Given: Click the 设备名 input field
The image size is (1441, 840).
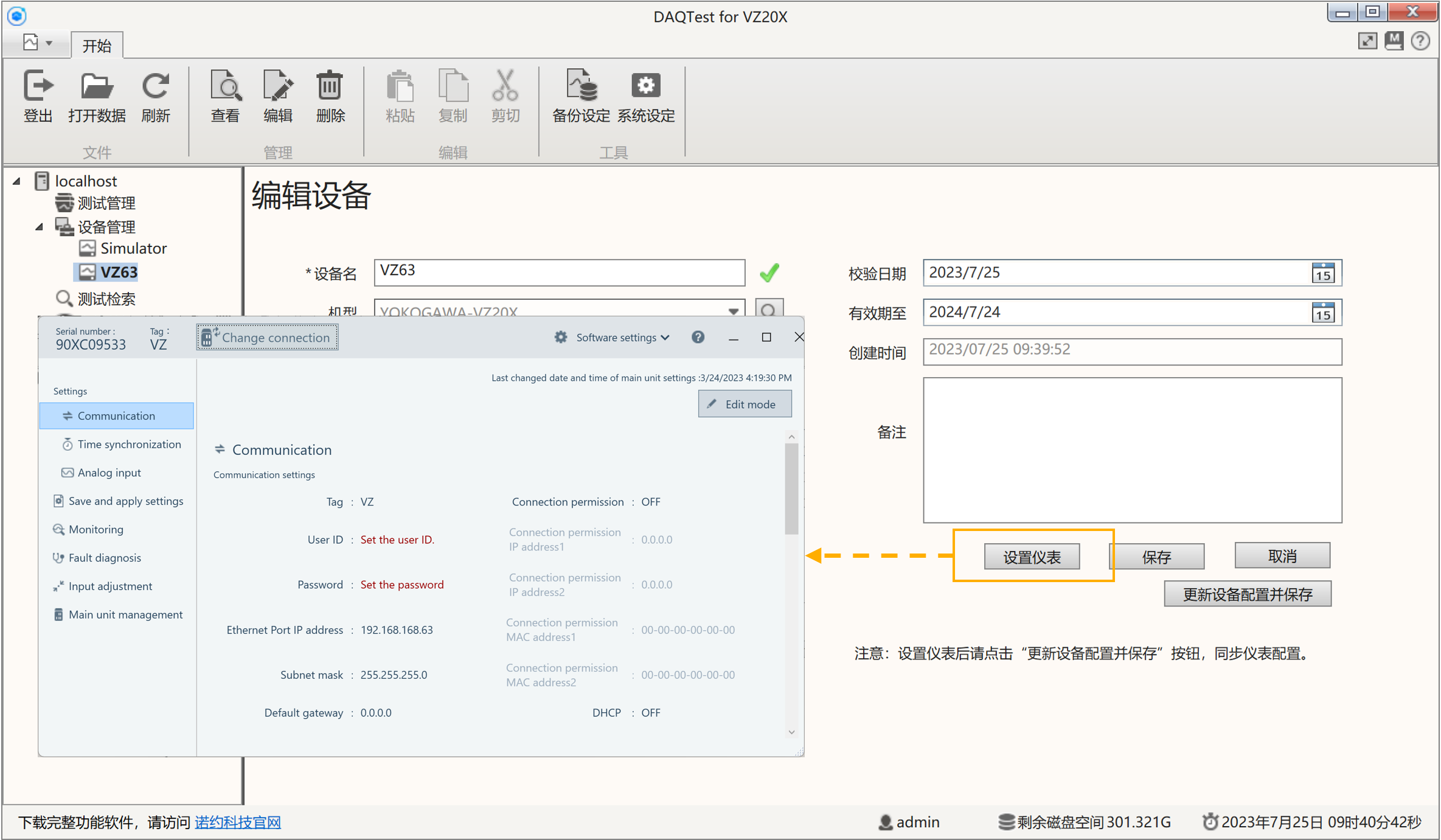Looking at the screenshot, I should [x=558, y=272].
